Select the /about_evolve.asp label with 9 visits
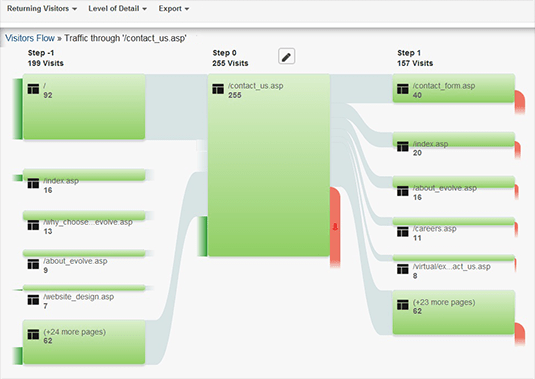Viewport: 535px width, 379px height. coord(75,261)
